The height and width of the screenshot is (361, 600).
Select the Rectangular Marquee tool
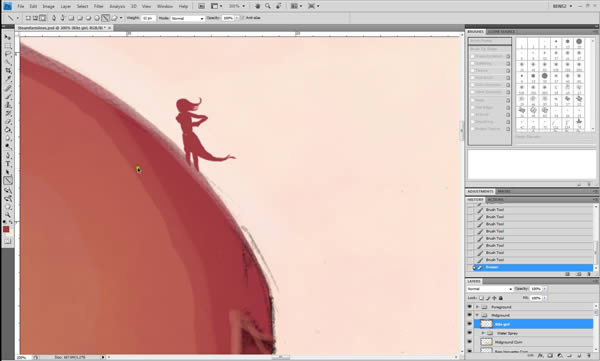tap(8, 46)
